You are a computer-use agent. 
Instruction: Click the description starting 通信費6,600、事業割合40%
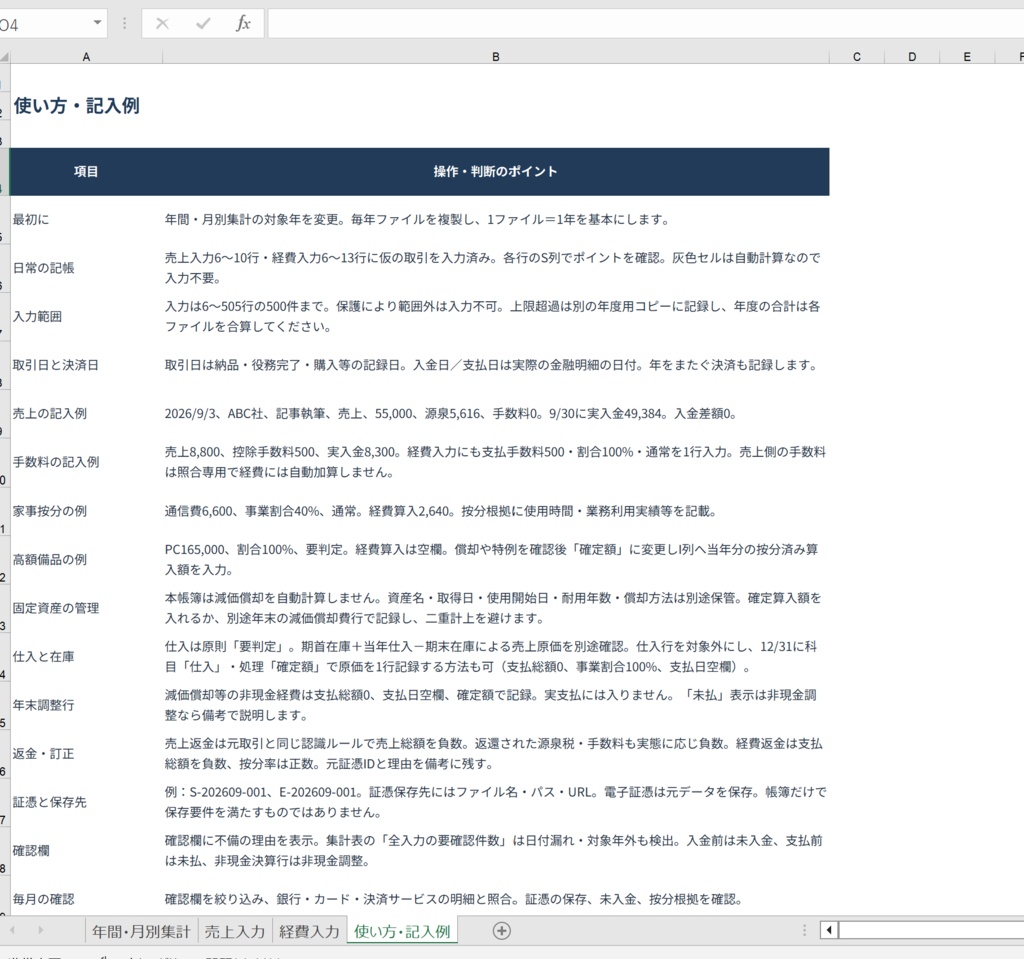click(496, 511)
